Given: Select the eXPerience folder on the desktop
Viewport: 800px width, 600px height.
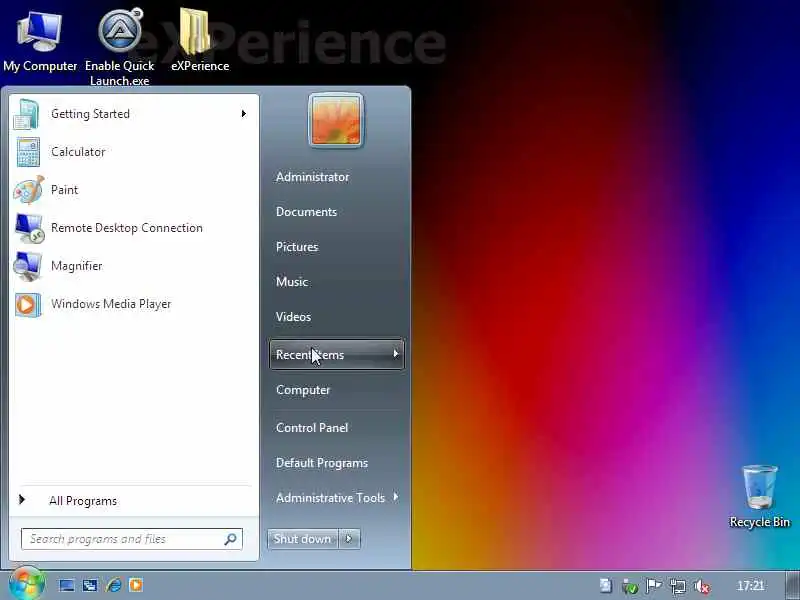Looking at the screenshot, I should point(199,40).
